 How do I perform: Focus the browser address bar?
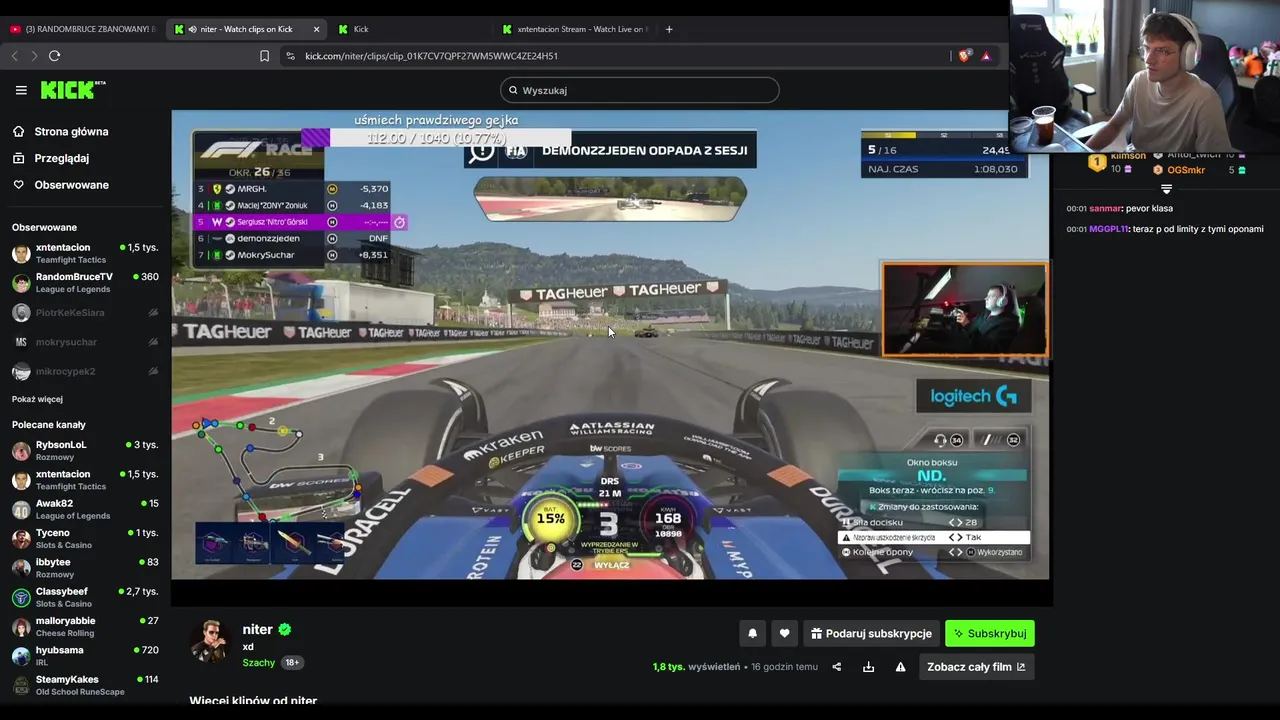tap(620, 56)
